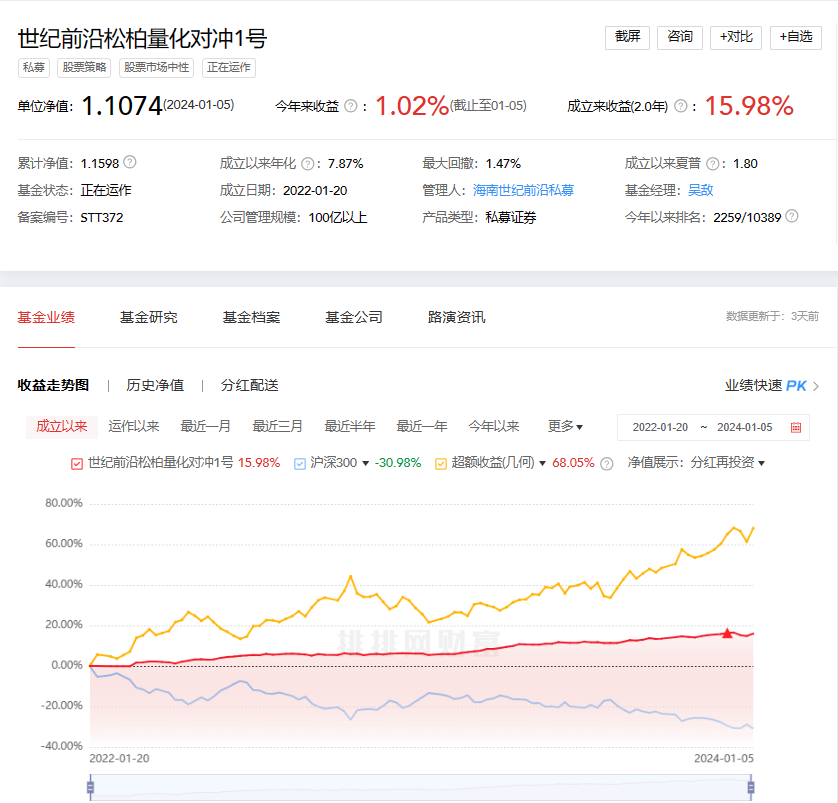838x803 pixels.
Task: Select the 最近半年 period
Action: tap(350, 426)
